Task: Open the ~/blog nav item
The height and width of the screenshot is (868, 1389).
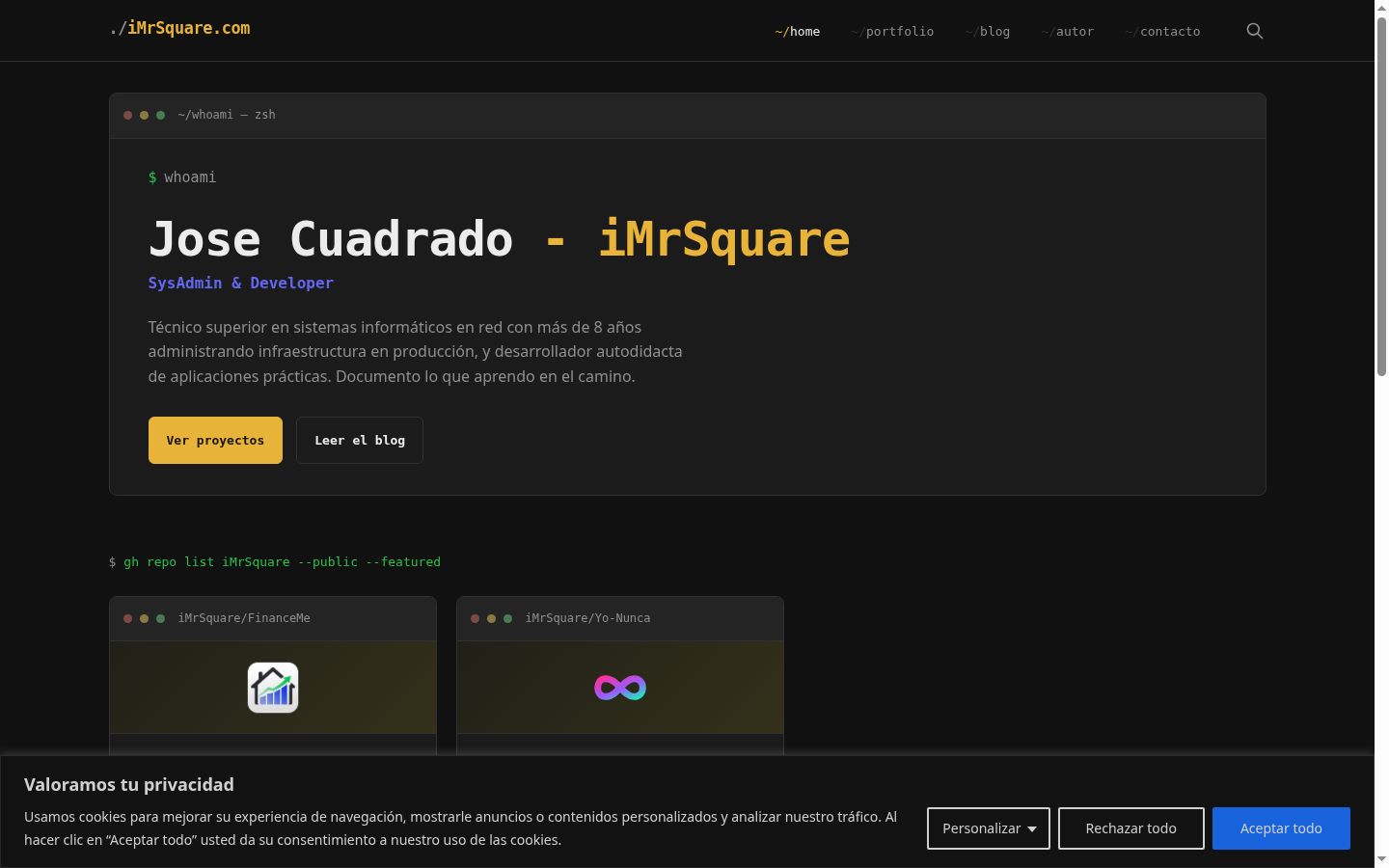Action: click(988, 32)
